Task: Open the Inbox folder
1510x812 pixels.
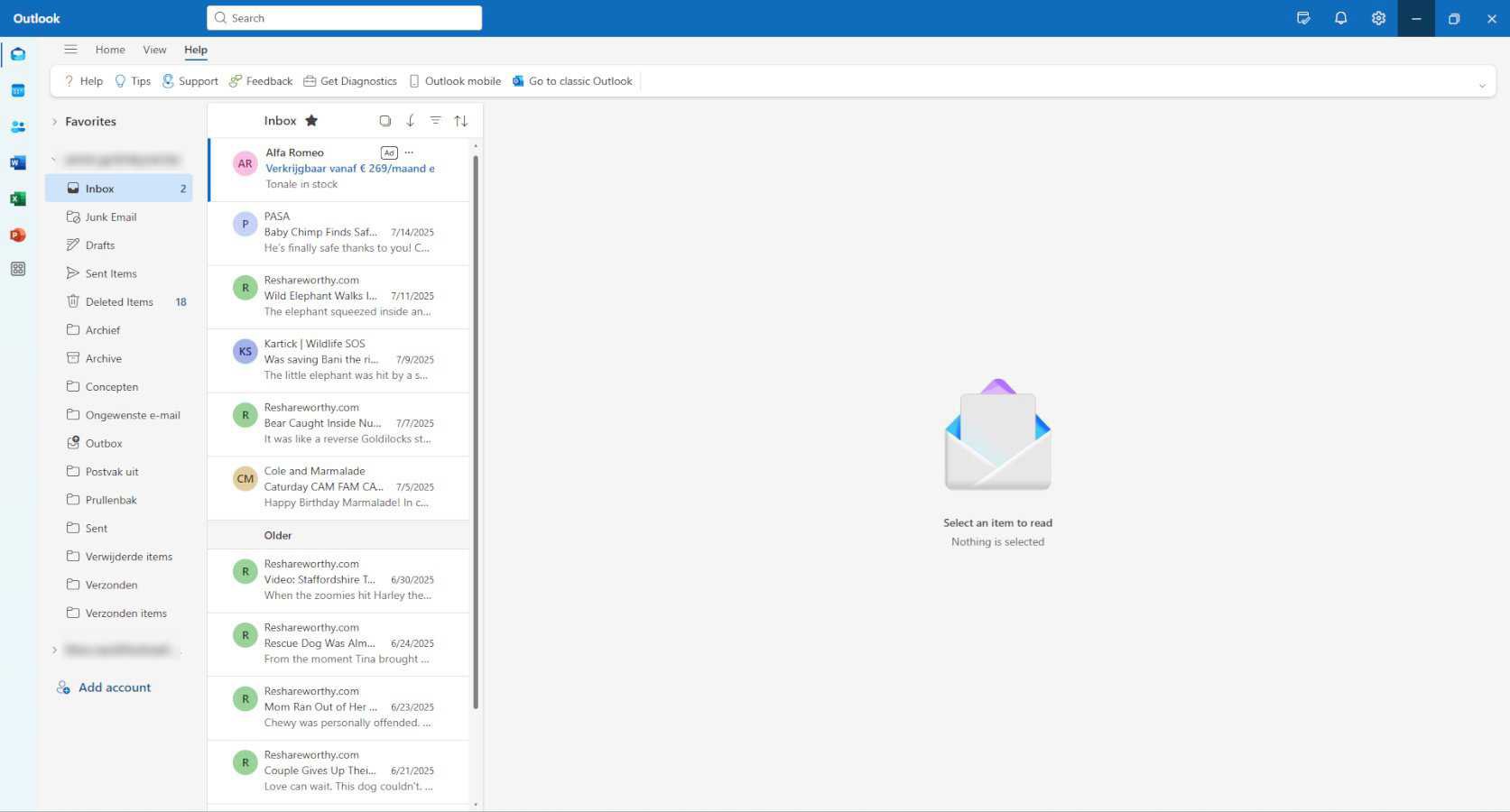Action: (x=119, y=189)
